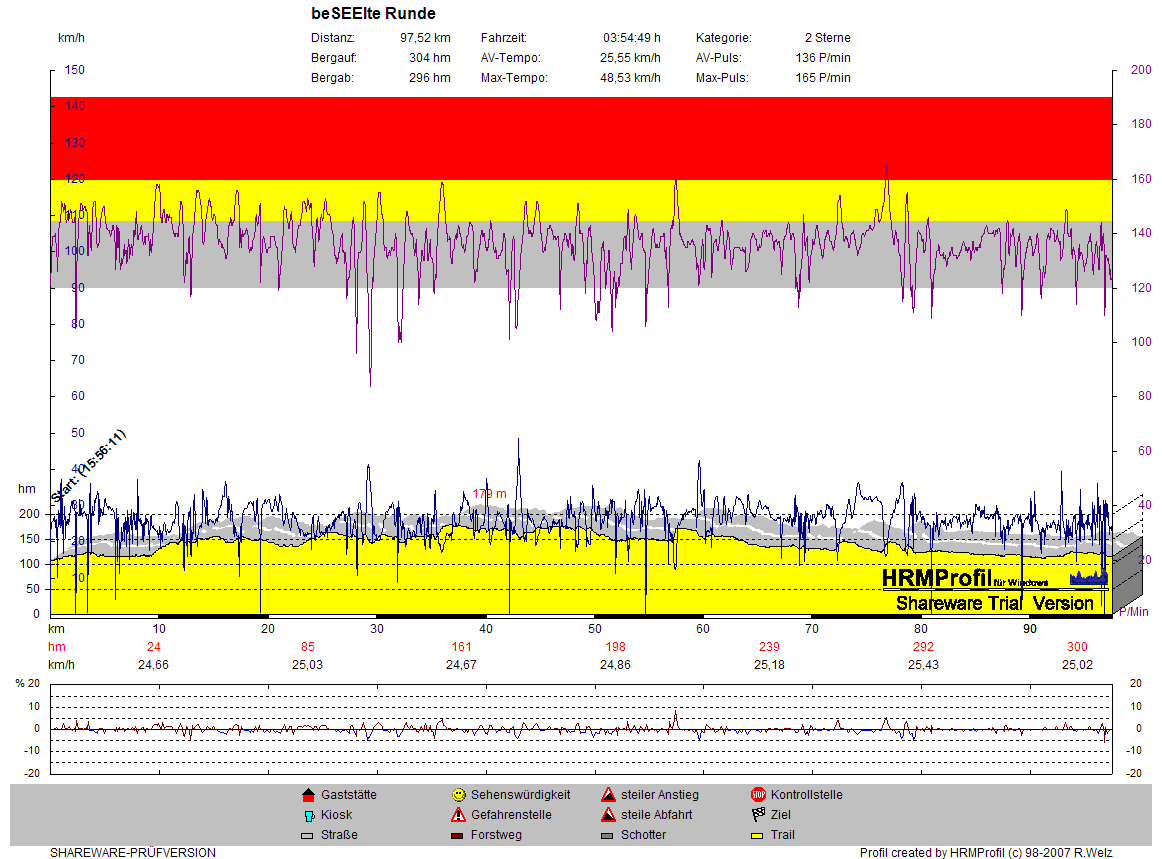Click the steiler Anstieg triangle icon
This screenshot has width=1162, height=859.
click(608, 795)
